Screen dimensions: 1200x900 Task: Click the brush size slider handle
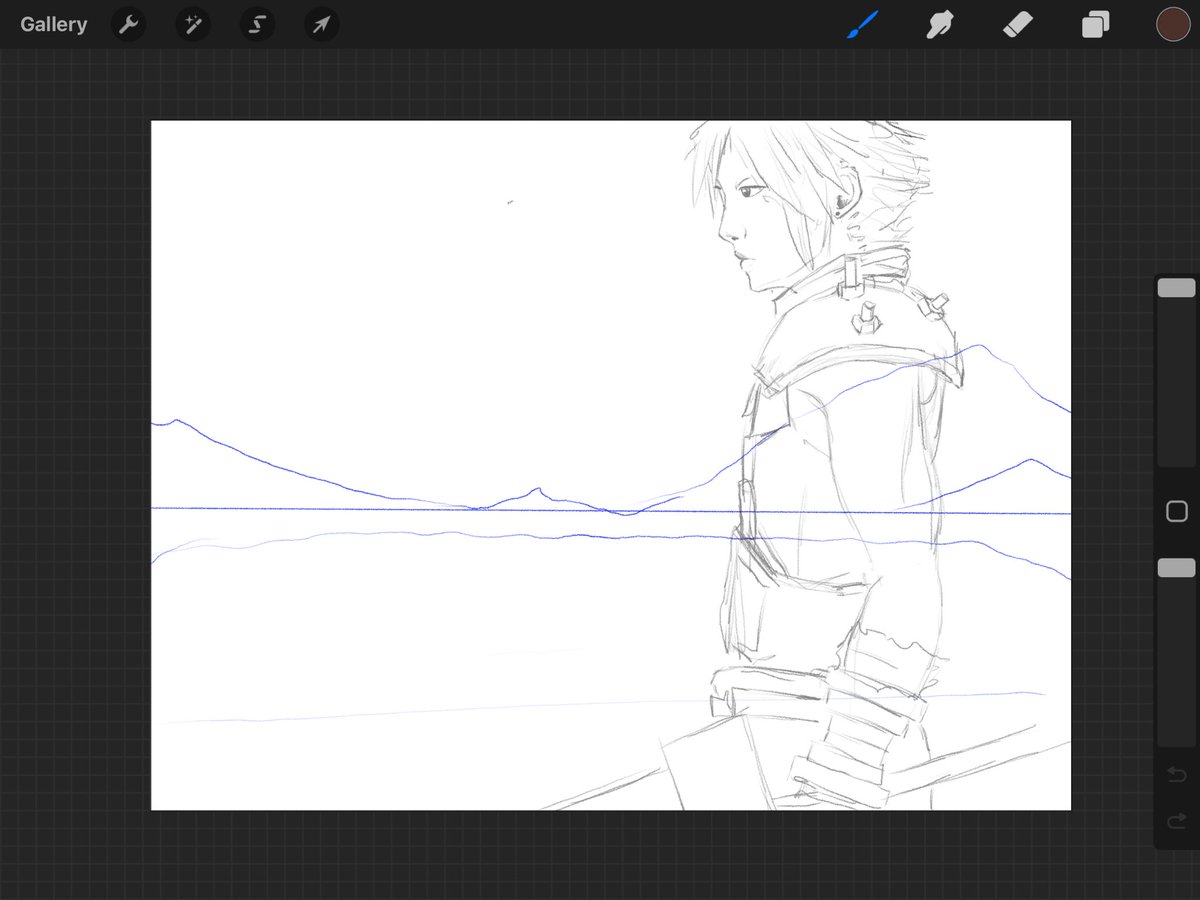point(1176,288)
